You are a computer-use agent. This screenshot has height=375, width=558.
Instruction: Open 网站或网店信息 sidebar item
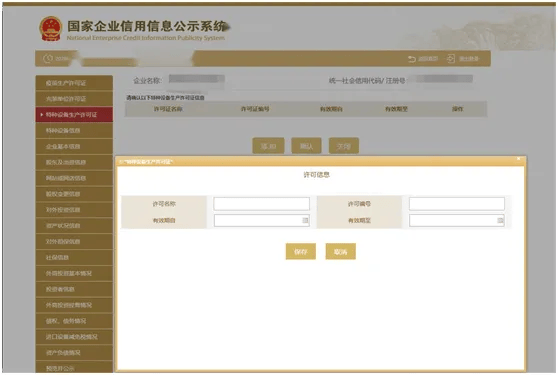point(74,178)
